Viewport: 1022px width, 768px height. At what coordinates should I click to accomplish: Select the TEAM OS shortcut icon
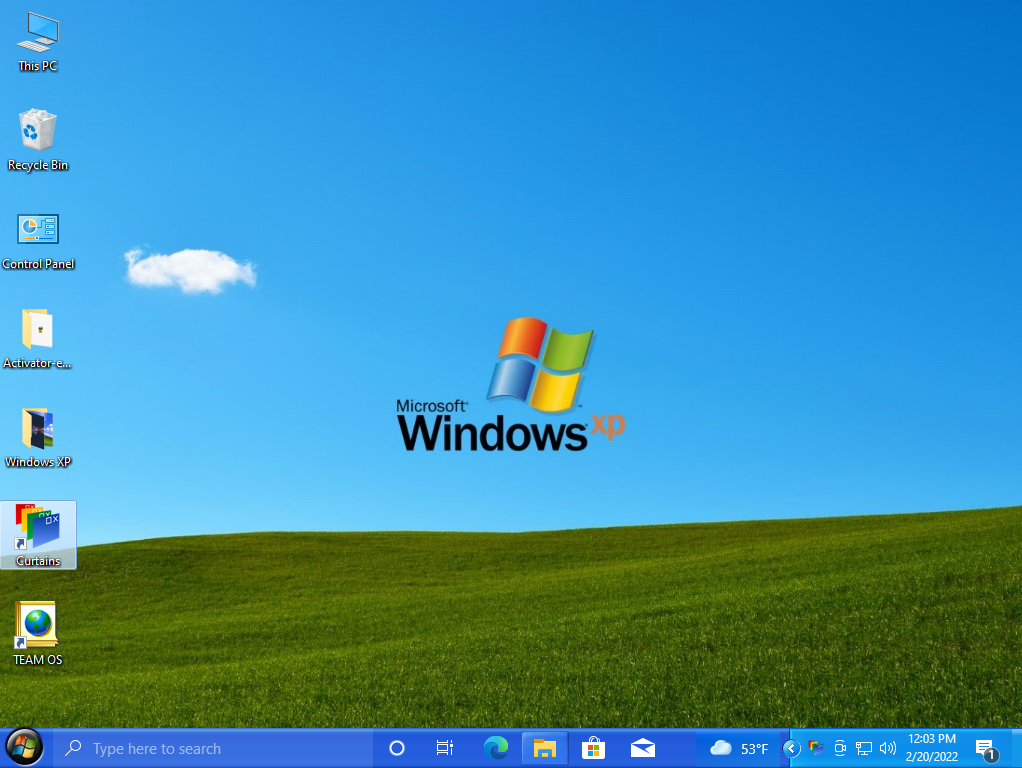38,634
